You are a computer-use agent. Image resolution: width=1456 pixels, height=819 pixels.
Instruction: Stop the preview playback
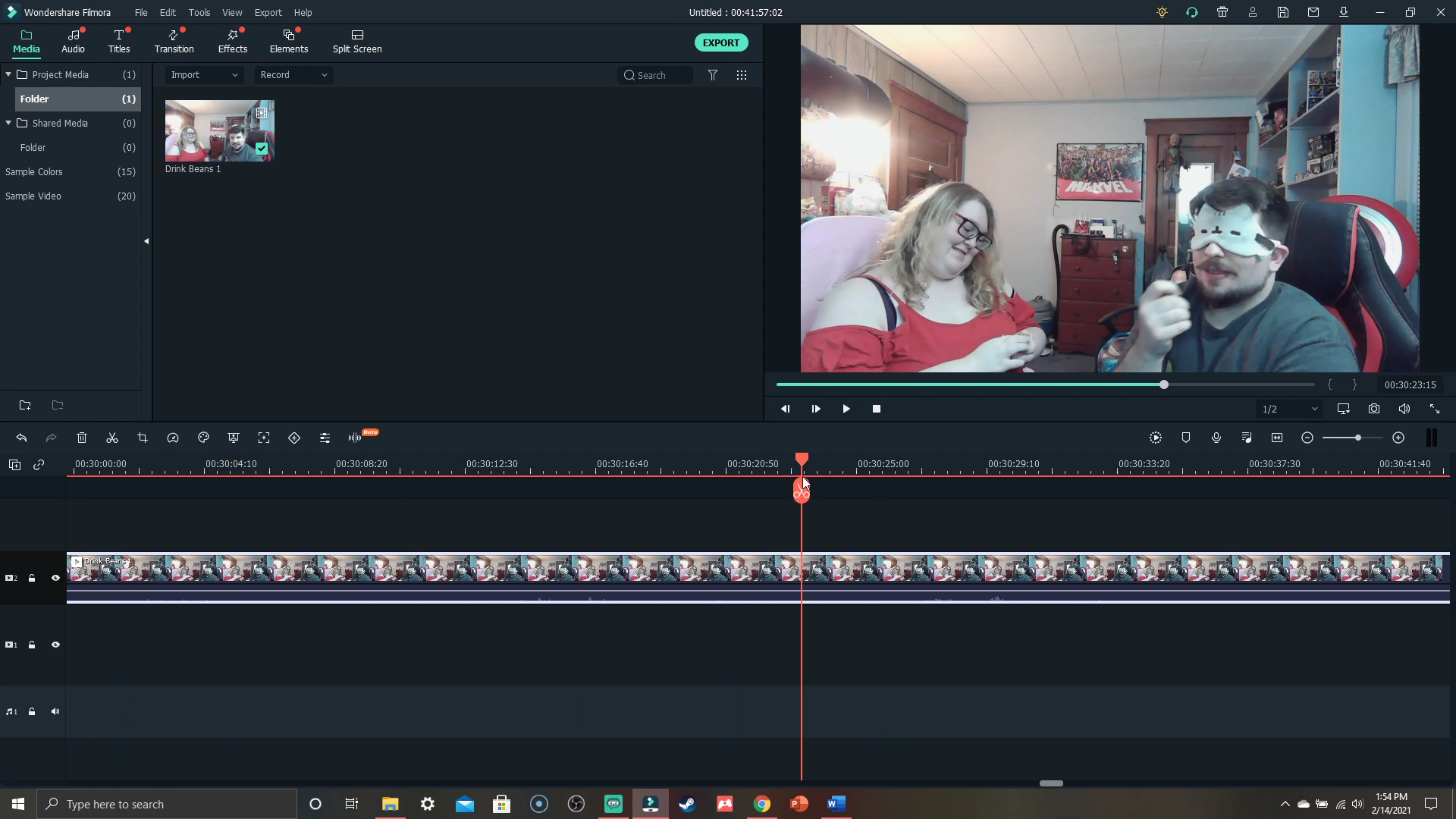(x=877, y=409)
